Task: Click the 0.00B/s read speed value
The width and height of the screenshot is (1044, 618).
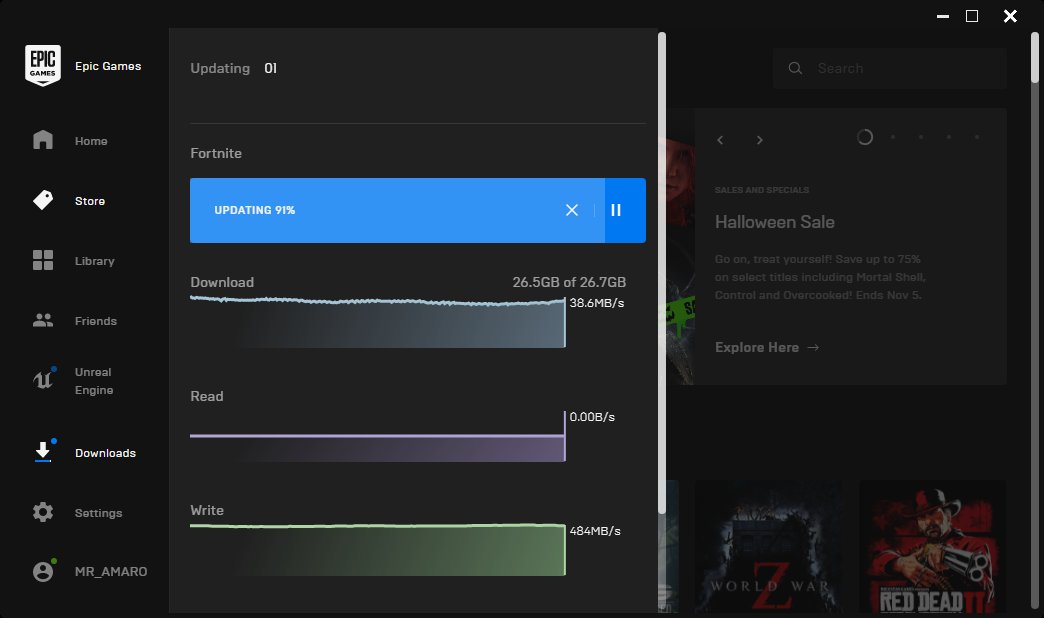Action: pyautogui.click(x=592, y=417)
